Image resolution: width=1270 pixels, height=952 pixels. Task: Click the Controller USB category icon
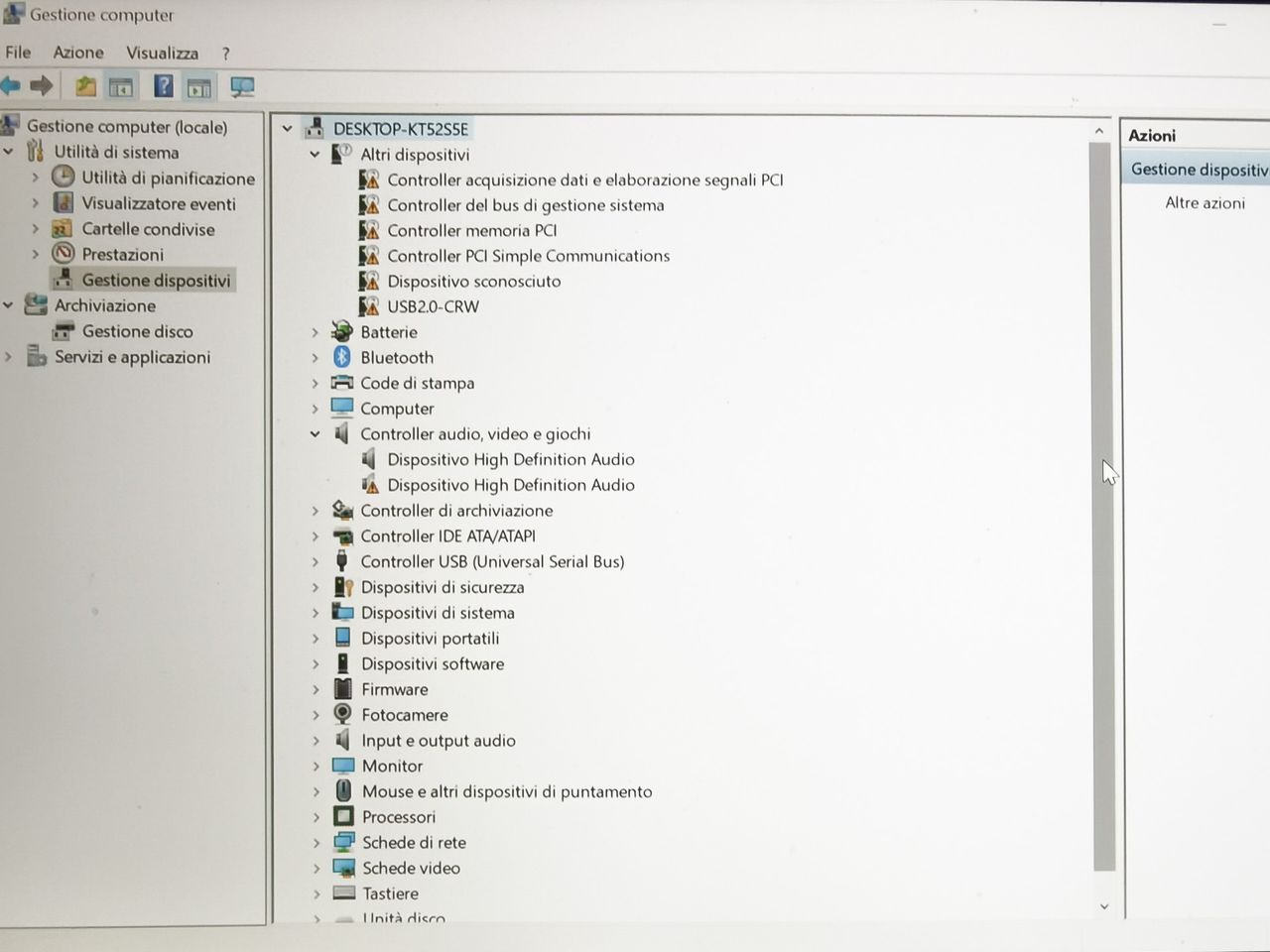click(x=342, y=561)
